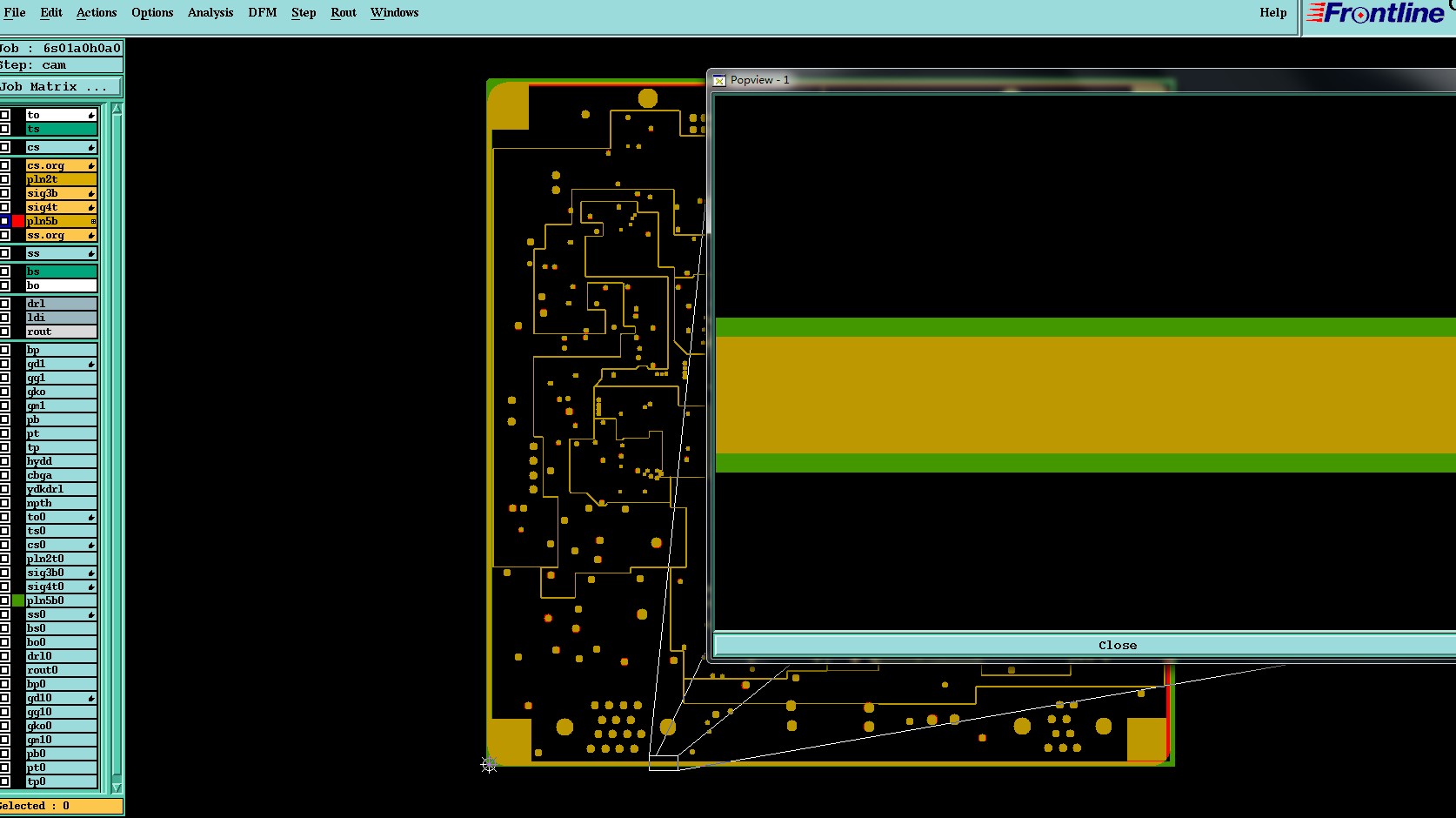Select the gko layer name
1456x818 pixels.
61,392
